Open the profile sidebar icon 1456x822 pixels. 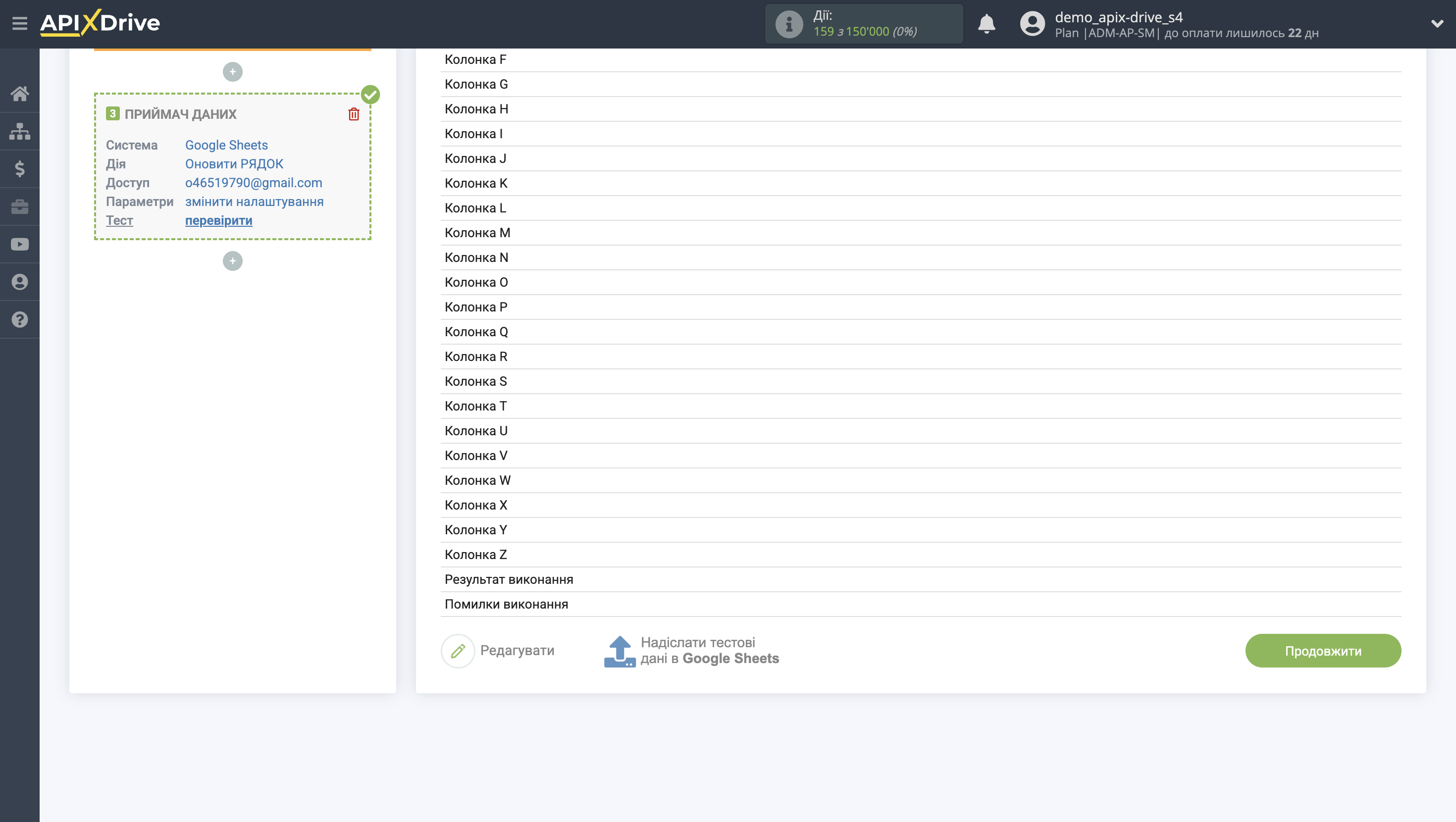point(20,282)
